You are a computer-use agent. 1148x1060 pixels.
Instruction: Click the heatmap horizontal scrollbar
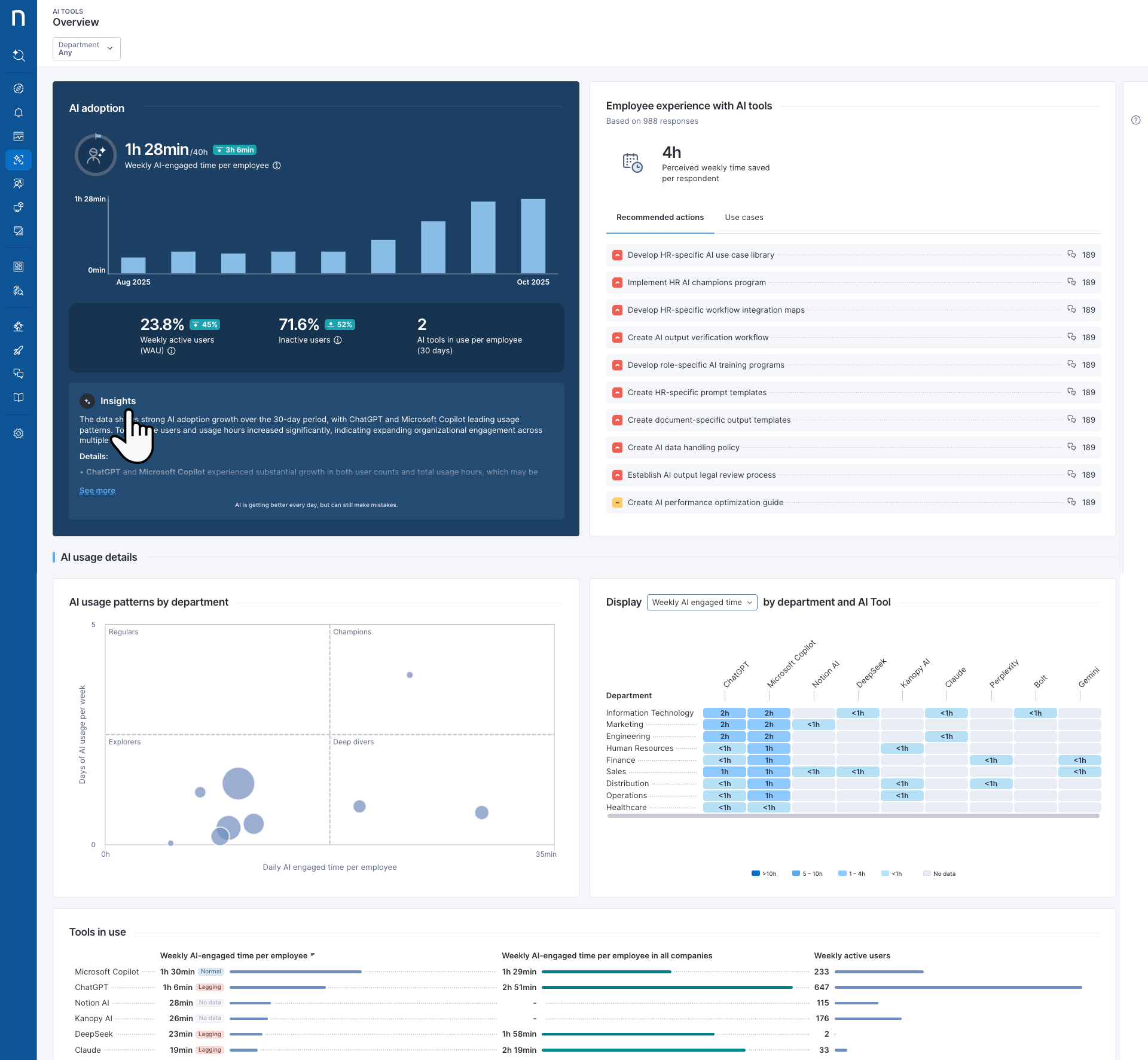pos(853,816)
